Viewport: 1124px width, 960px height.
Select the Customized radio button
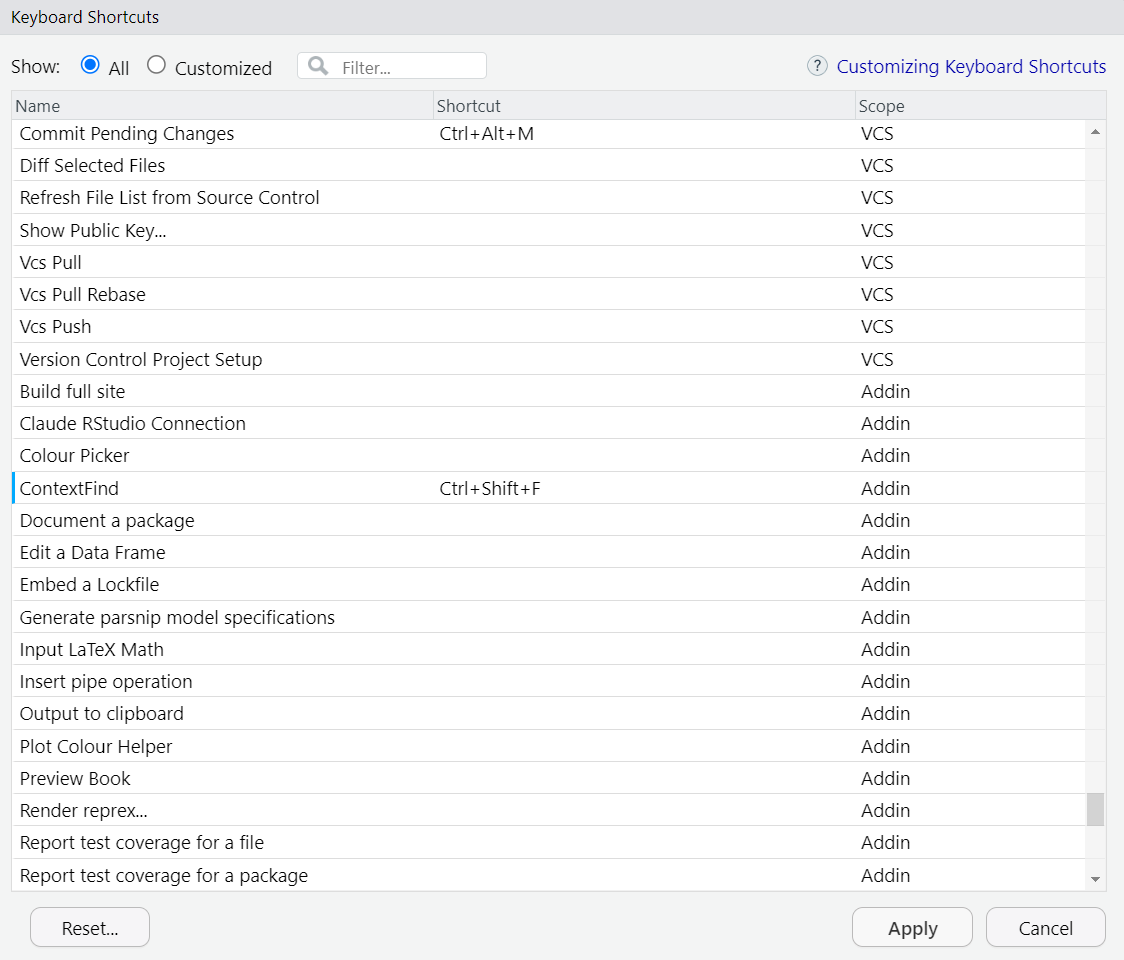click(x=156, y=65)
